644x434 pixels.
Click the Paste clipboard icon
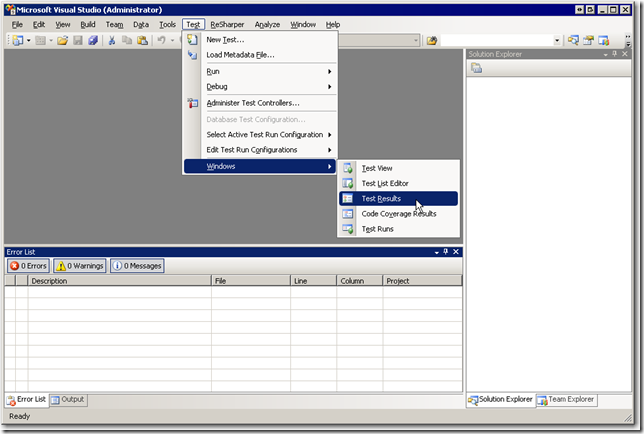tap(143, 40)
